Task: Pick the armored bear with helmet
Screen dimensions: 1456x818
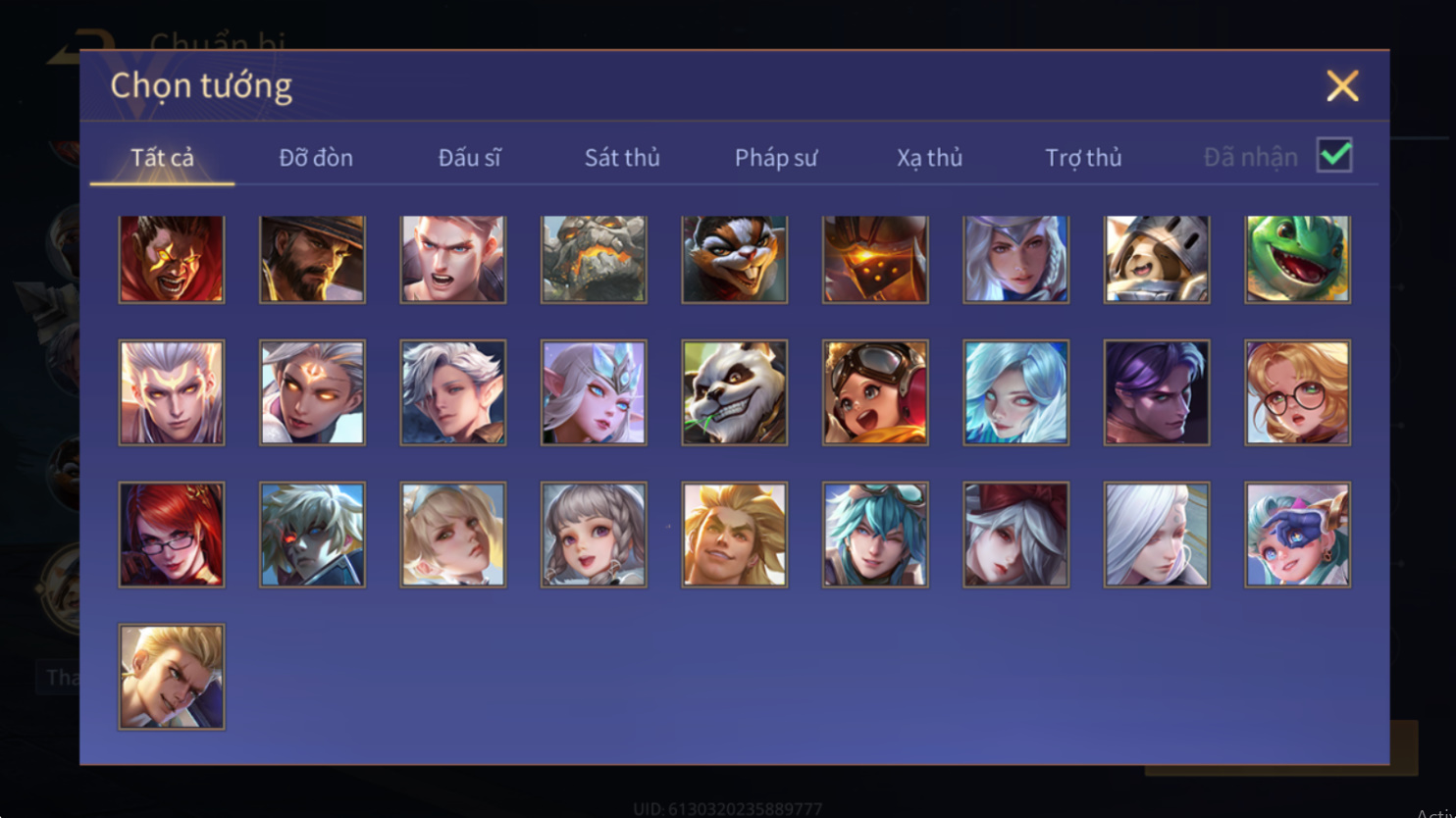Action: coord(1157,259)
